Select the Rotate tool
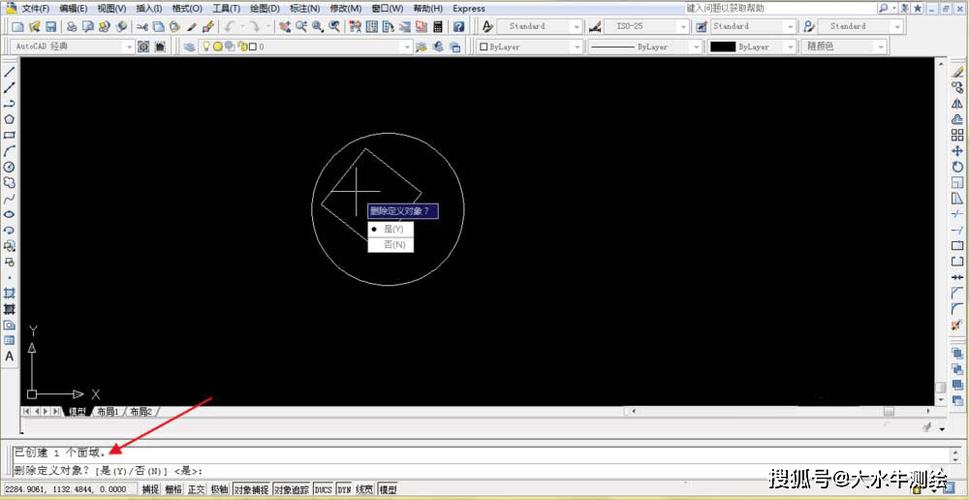 pyautogui.click(x=957, y=166)
